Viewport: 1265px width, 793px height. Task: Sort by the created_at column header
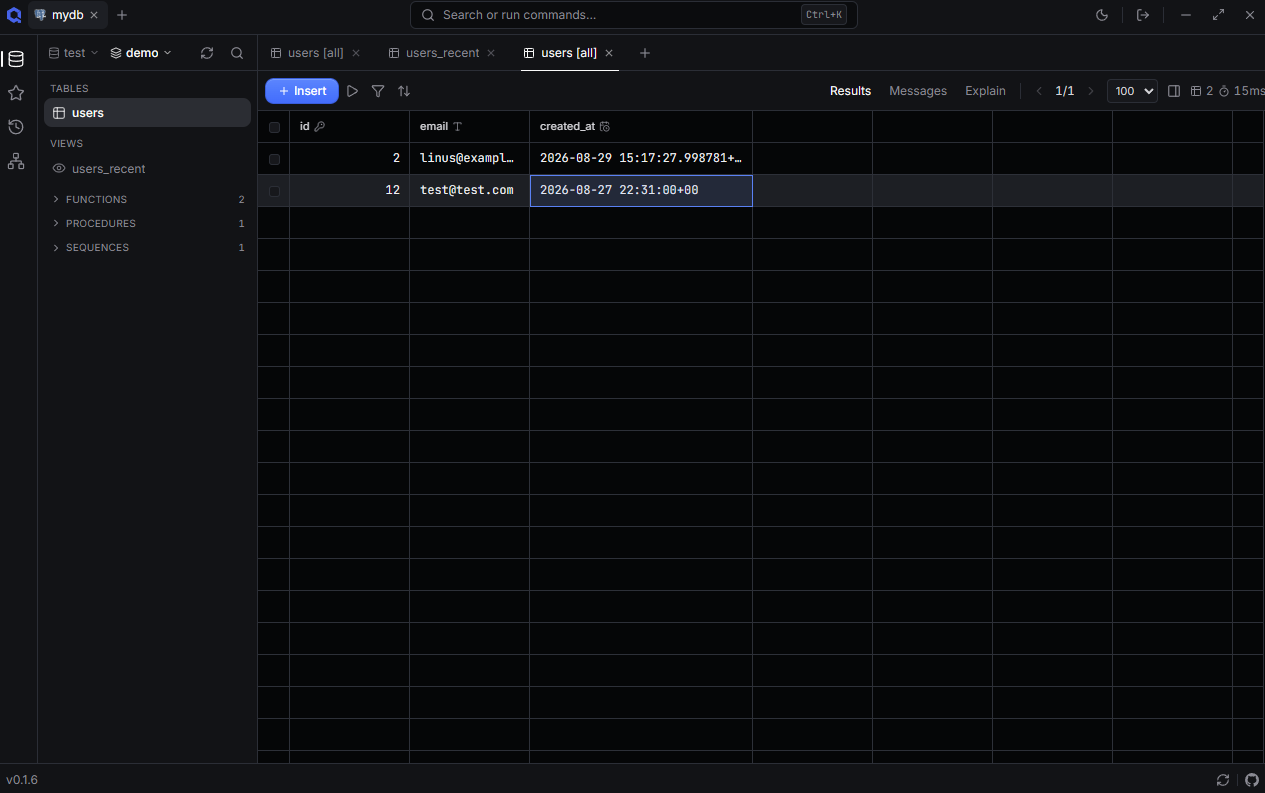[641, 127]
